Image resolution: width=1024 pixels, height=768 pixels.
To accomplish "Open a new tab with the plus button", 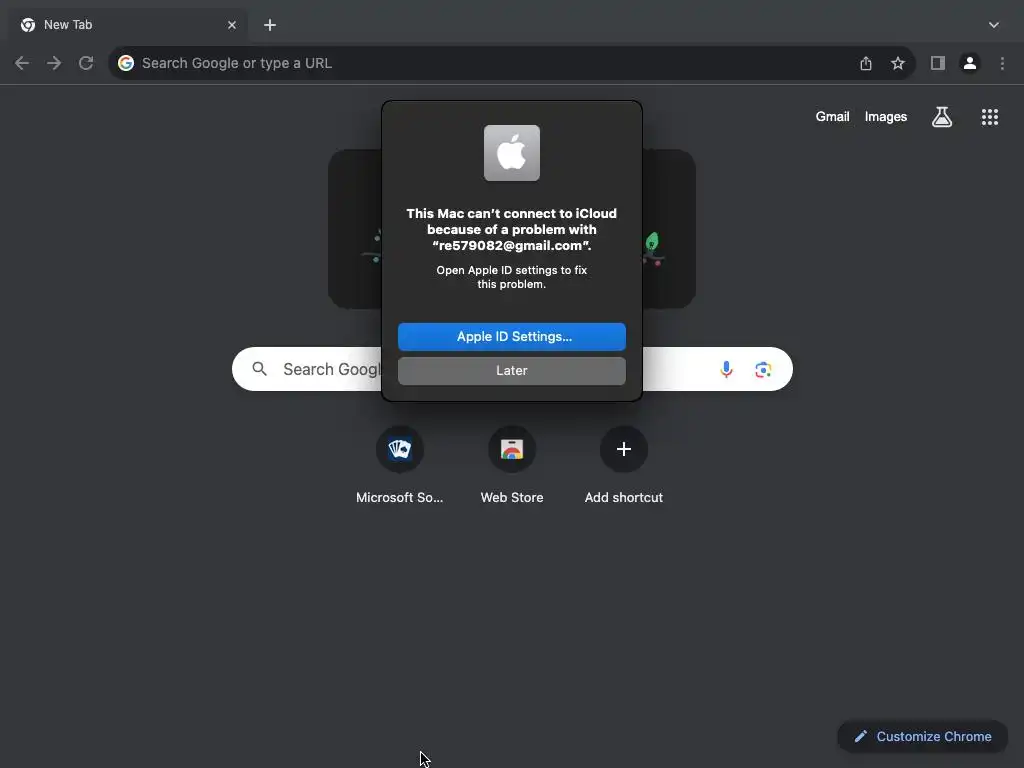I will 270,25.
